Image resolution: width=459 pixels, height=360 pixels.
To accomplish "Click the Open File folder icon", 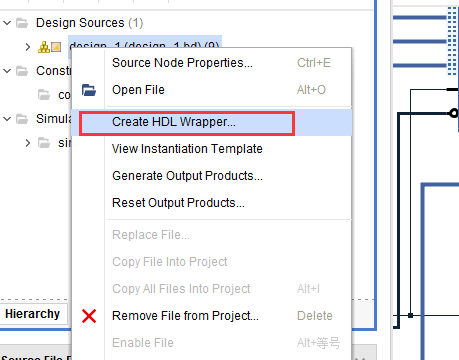I will pos(89,90).
